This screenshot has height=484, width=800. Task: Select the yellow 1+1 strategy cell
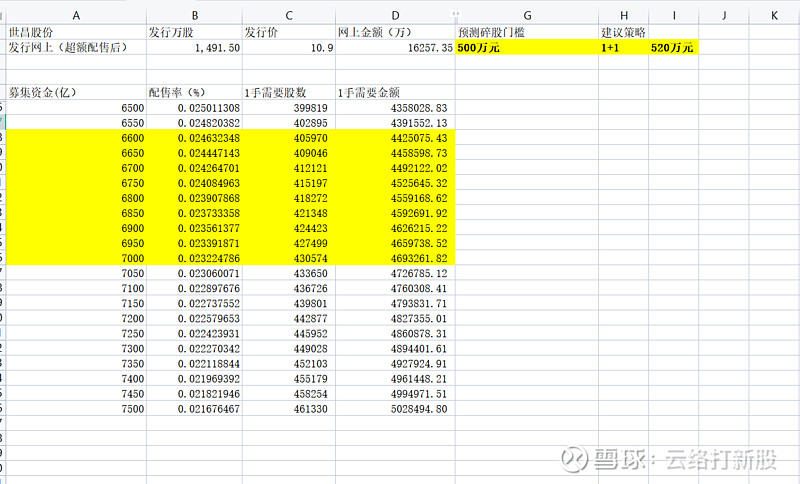click(622, 47)
